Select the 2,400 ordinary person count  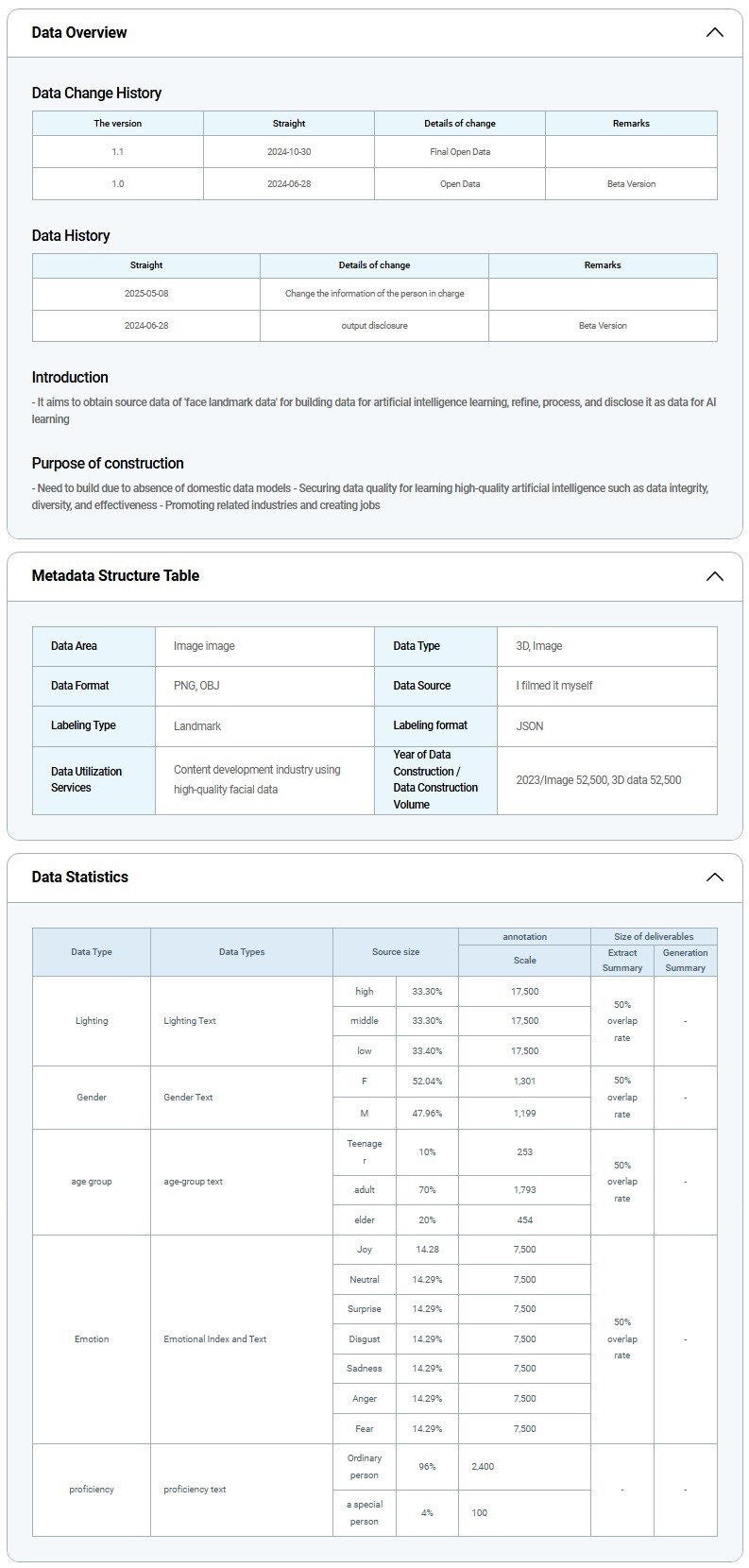click(x=483, y=1467)
